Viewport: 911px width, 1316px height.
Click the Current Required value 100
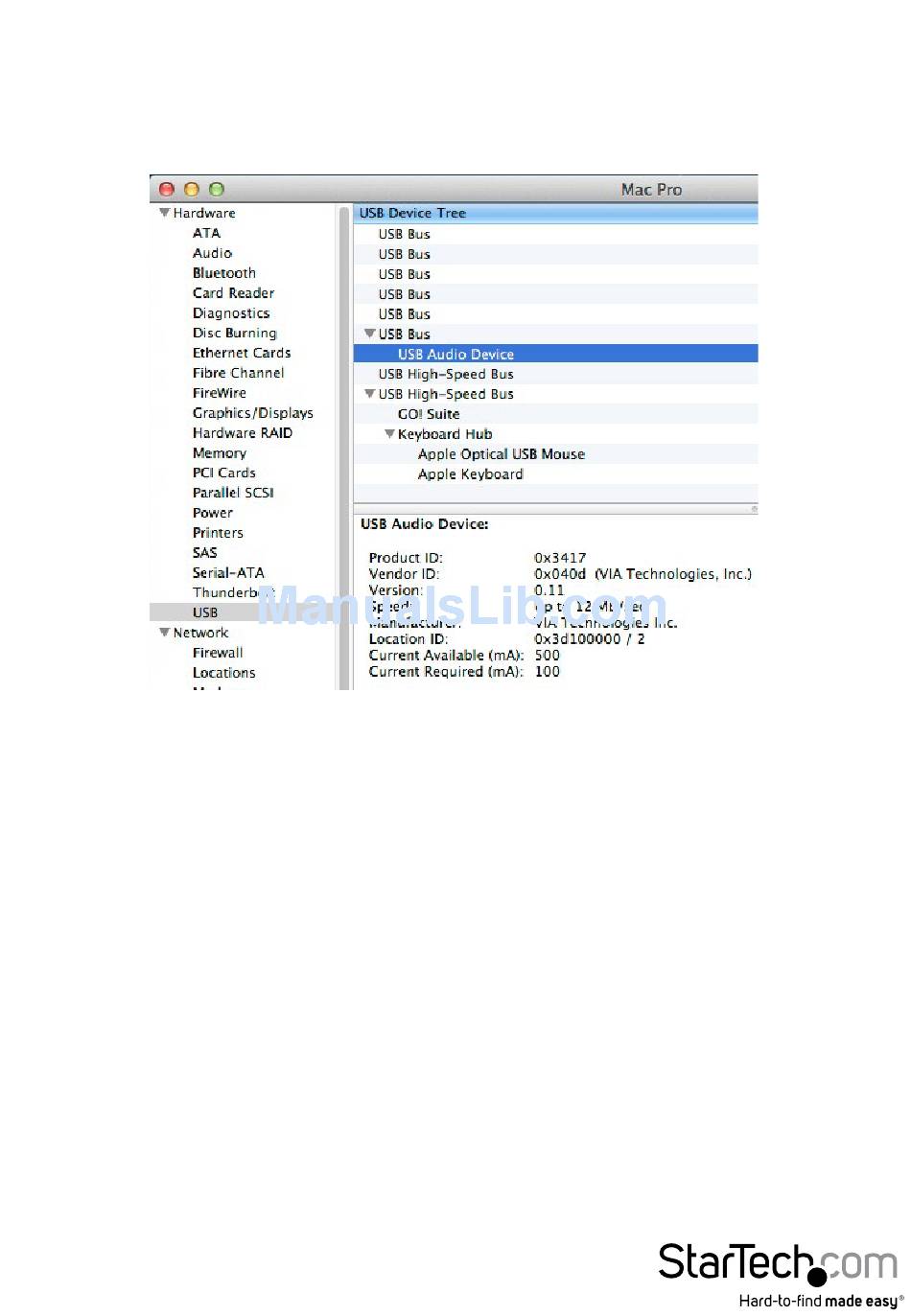[548, 672]
